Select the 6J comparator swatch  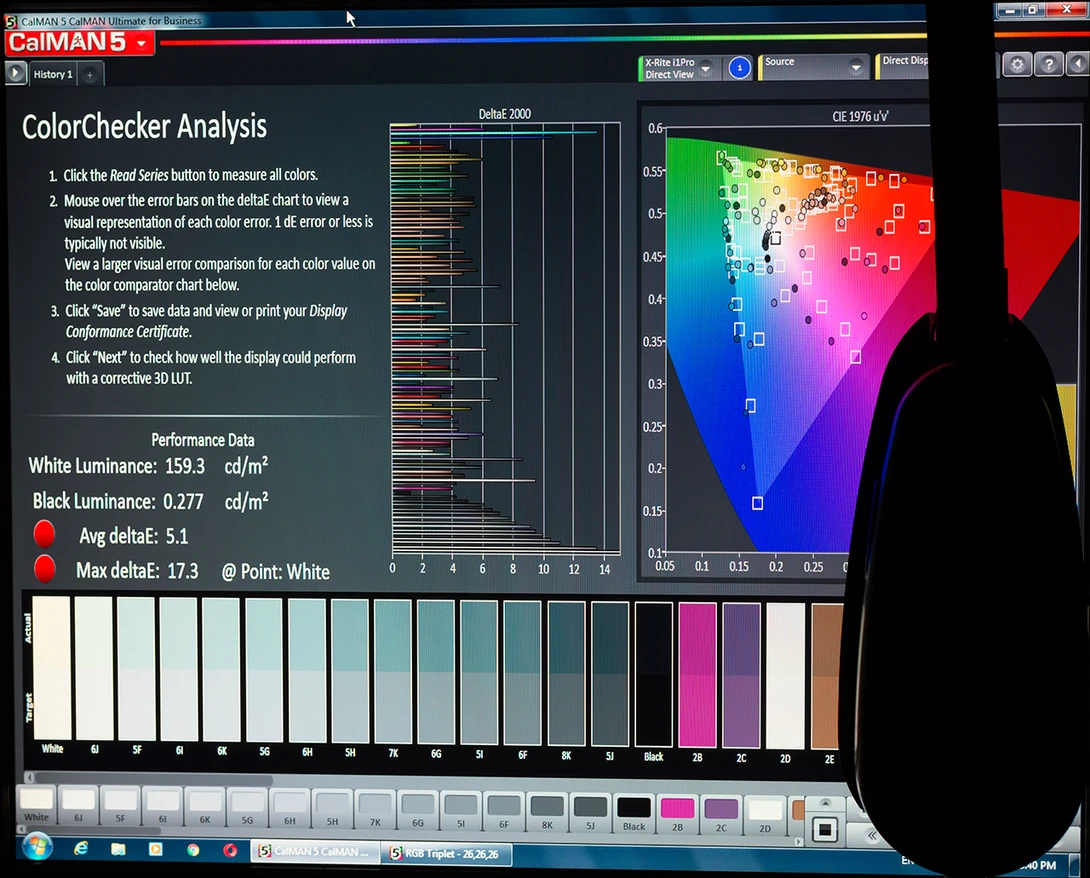[x=95, y=669]
